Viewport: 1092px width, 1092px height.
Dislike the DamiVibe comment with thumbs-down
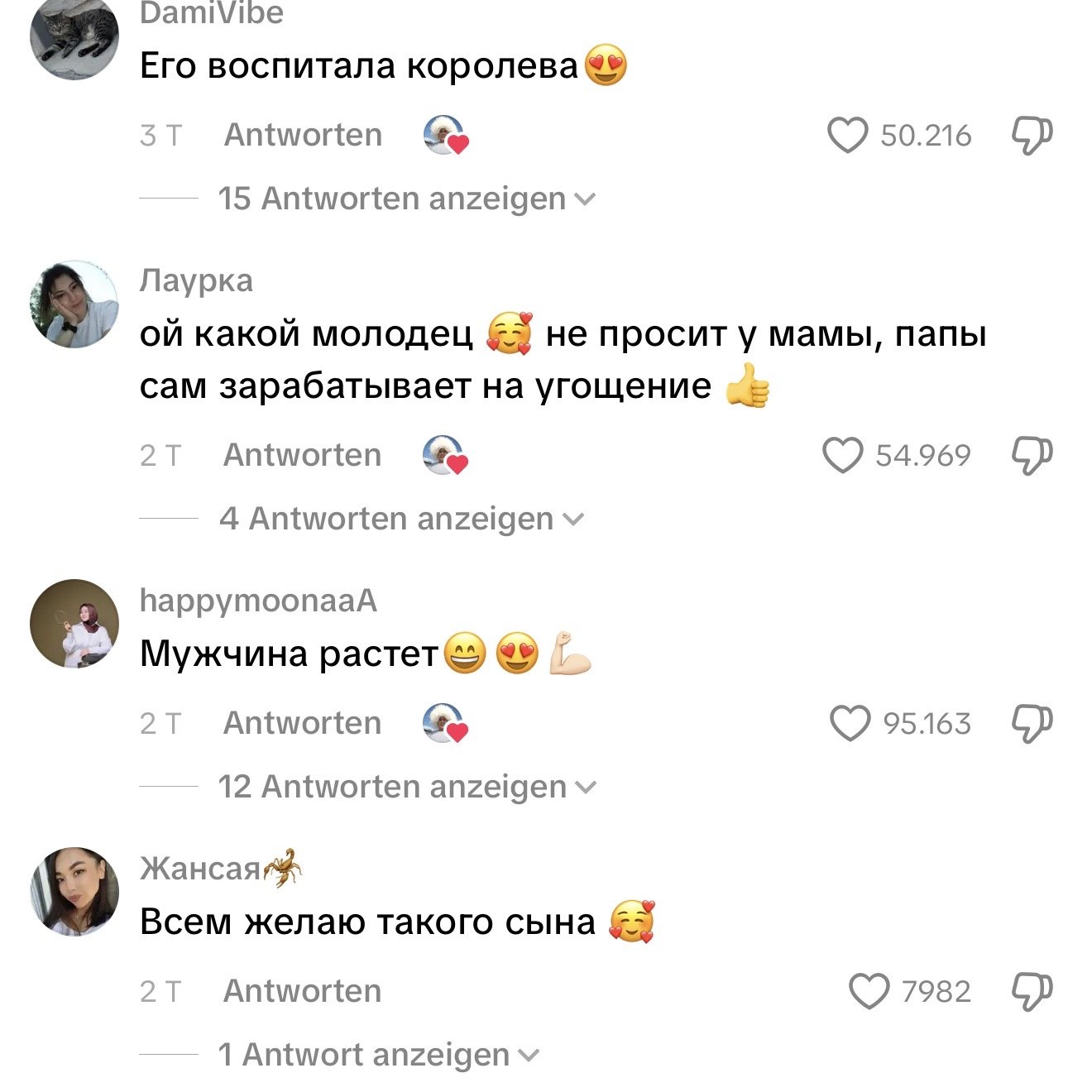pyautogui.click(x=1032, y=136)
